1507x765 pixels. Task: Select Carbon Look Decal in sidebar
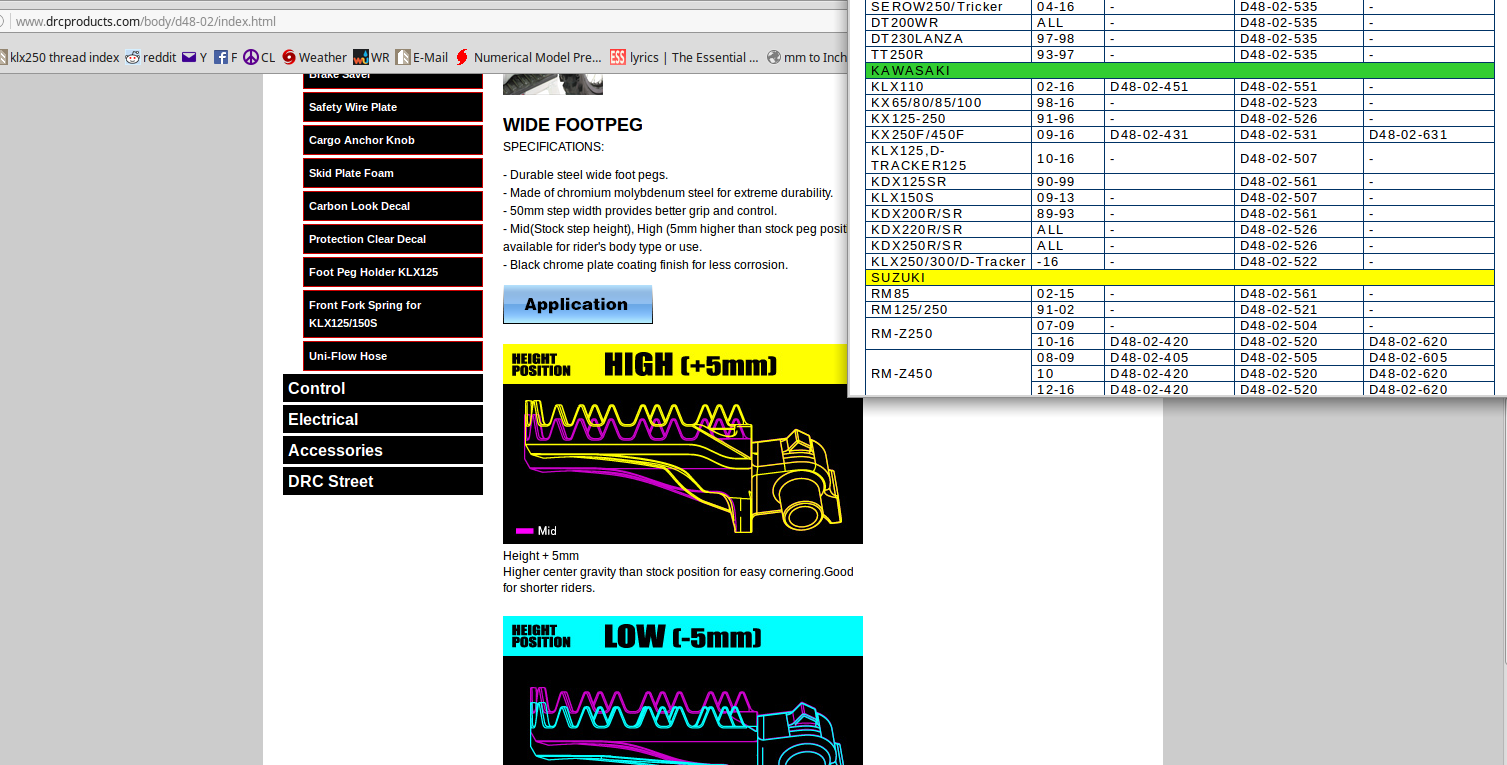coord(393,206)
